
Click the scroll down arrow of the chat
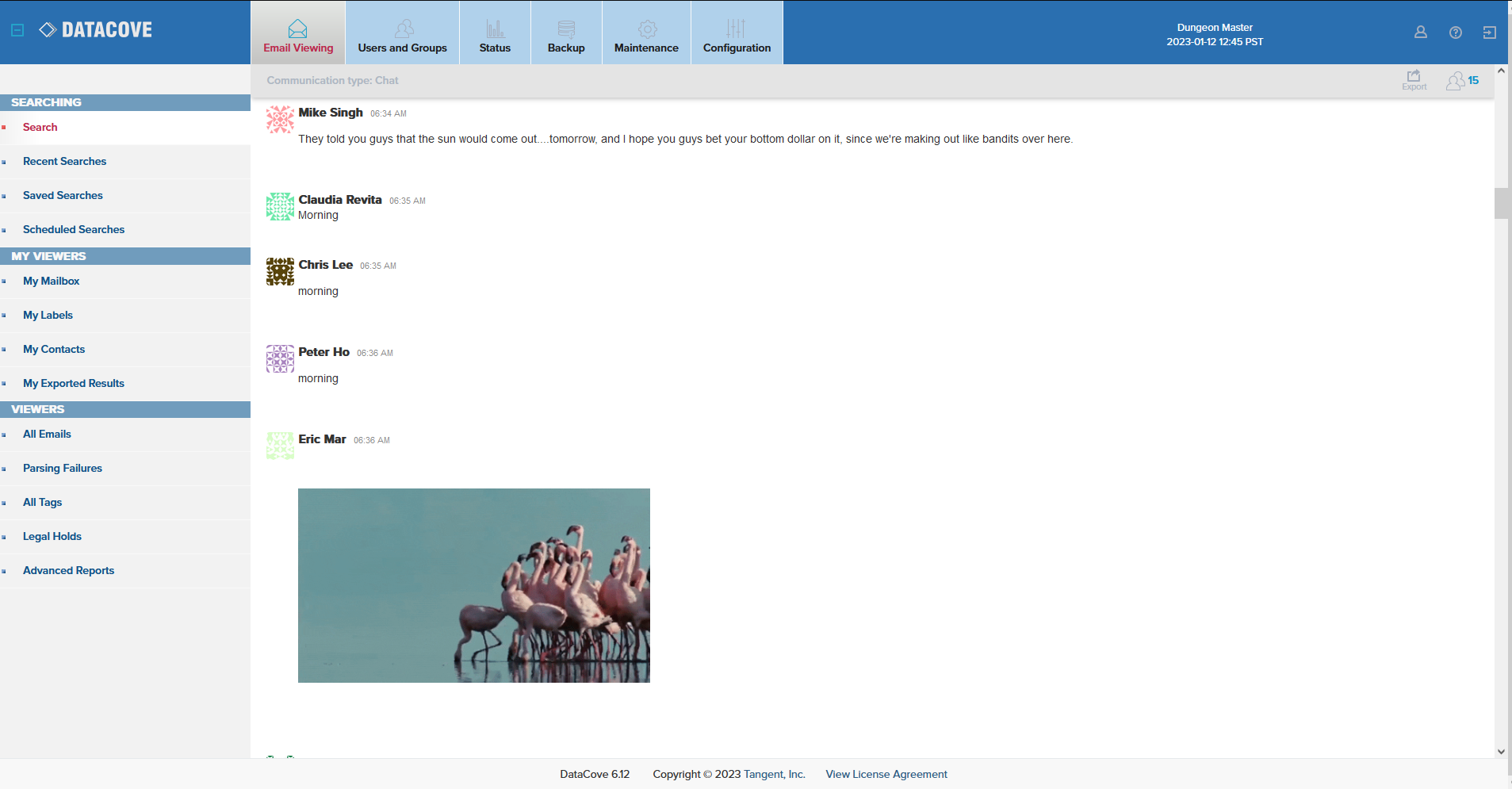[1500, 751]
